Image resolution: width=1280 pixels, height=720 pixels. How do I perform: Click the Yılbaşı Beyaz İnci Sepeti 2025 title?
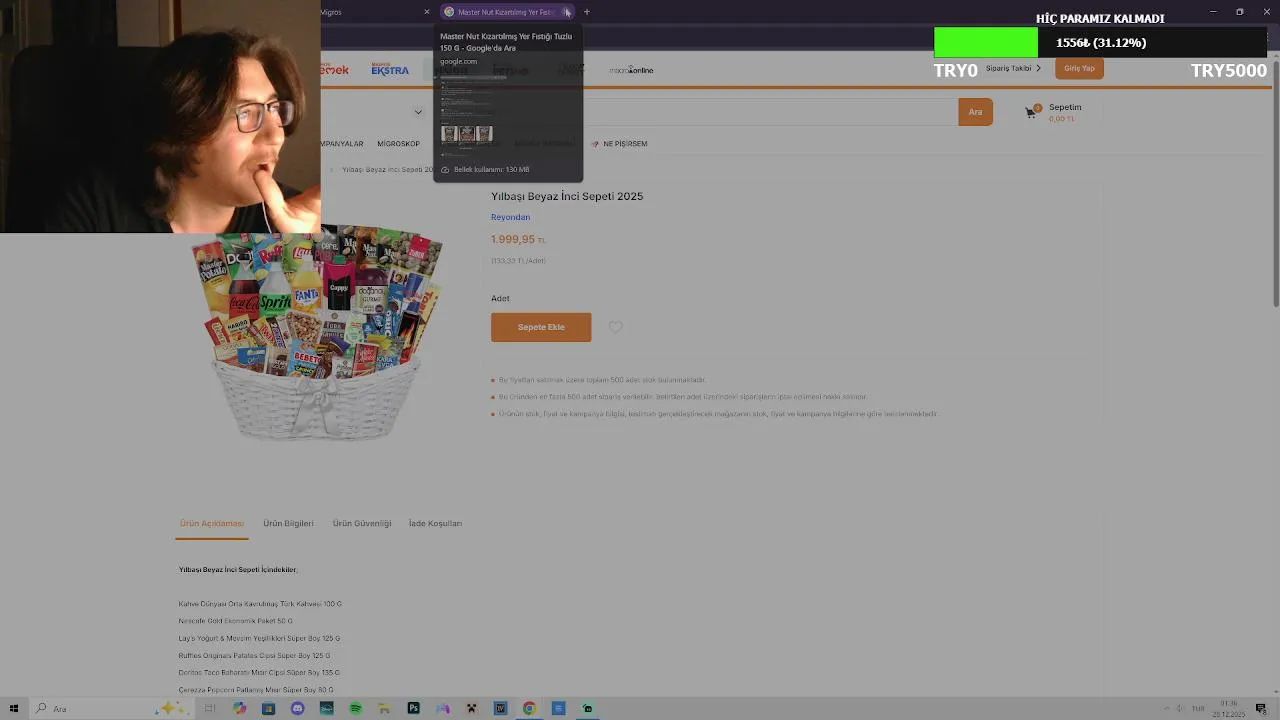(567, 196)
